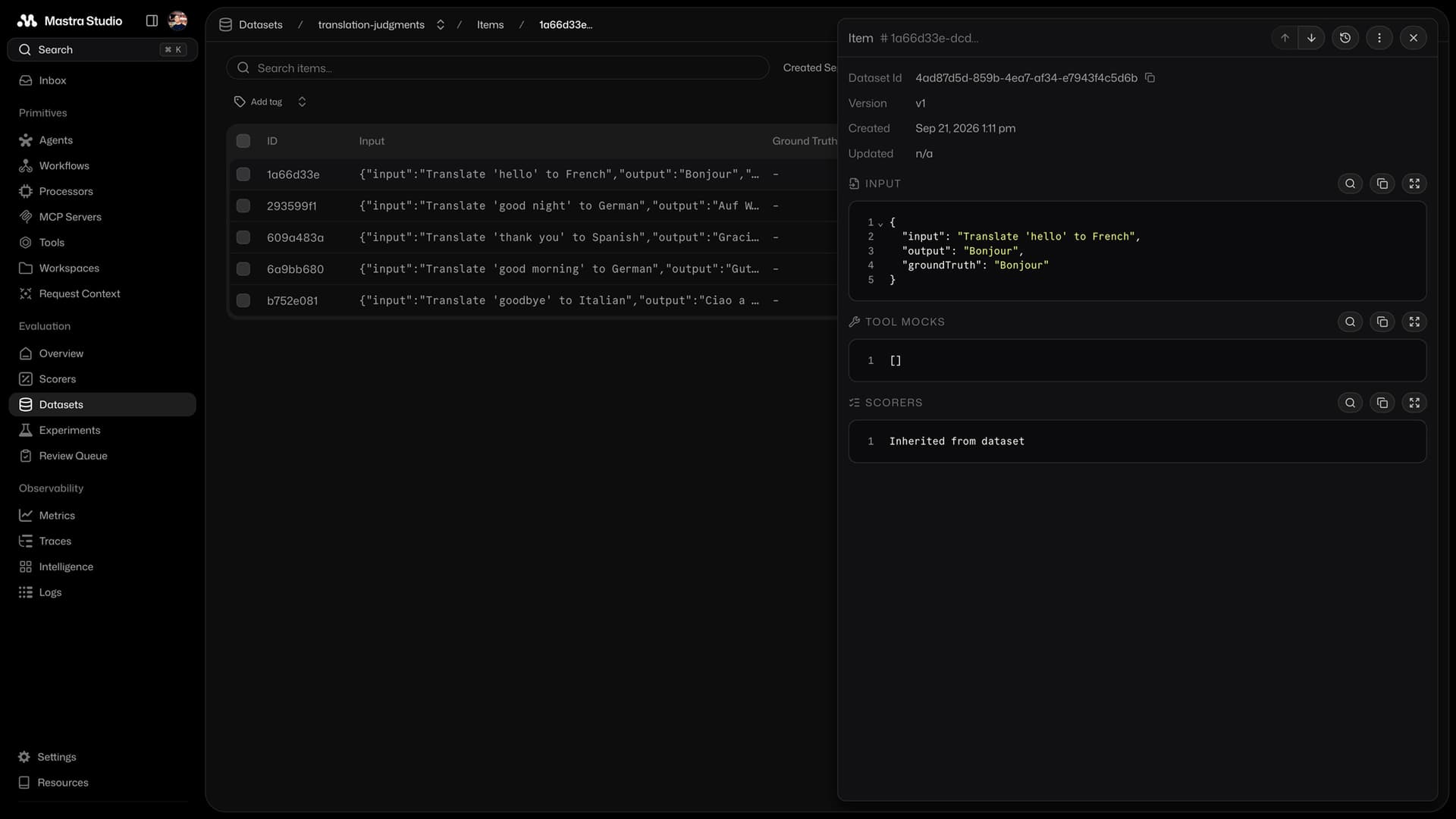This screenshot has height=819, width=1456.
Task: Check the box for item b752e081
Action: tap(243, 300)
